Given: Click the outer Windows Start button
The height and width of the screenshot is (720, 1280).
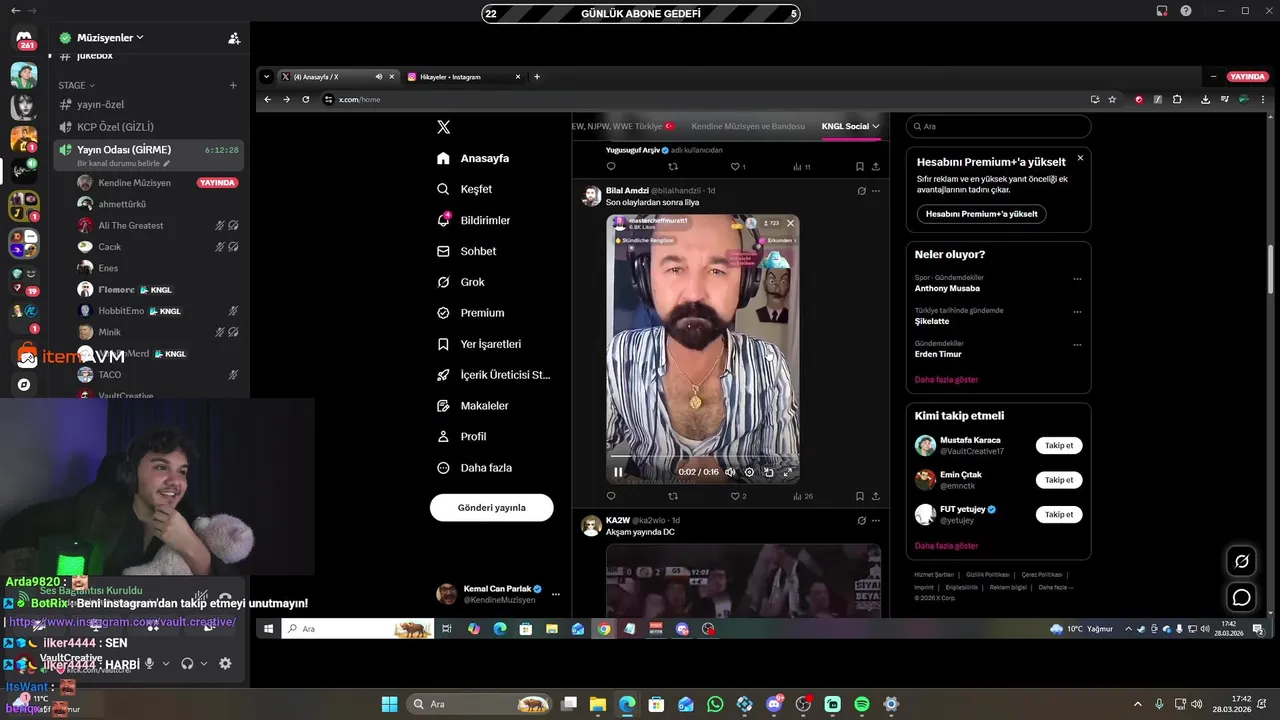Looking at the screenshot, I should click(389, 704).
